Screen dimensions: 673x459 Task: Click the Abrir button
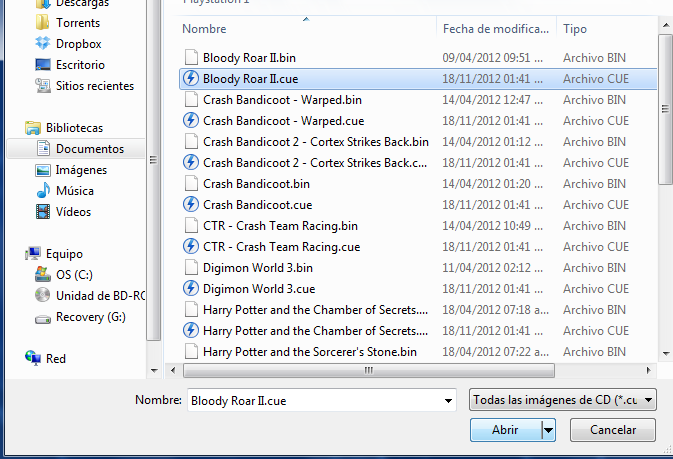click(x=506, y=430)
